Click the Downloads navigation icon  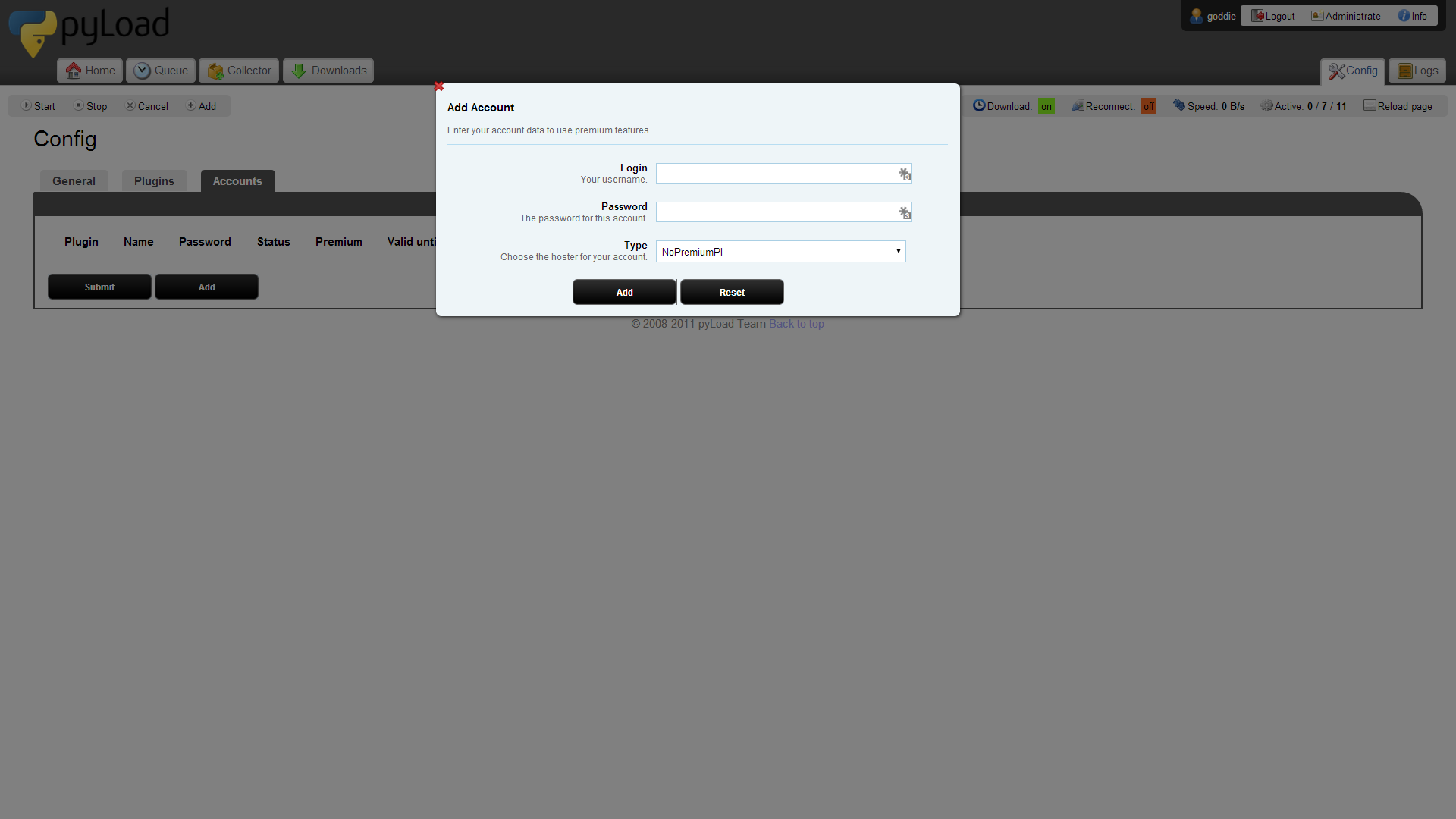tap(298, 70)
